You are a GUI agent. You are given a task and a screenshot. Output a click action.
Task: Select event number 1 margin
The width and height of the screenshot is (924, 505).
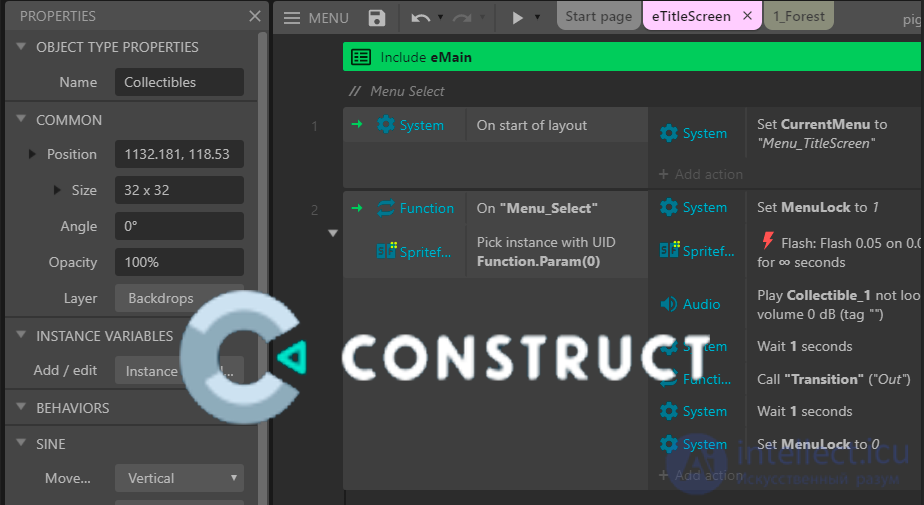[x=315, y=126]
